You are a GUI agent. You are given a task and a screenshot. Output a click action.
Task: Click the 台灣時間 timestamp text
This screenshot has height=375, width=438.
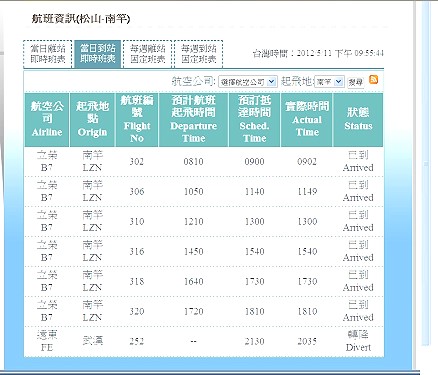pos(318,53)
